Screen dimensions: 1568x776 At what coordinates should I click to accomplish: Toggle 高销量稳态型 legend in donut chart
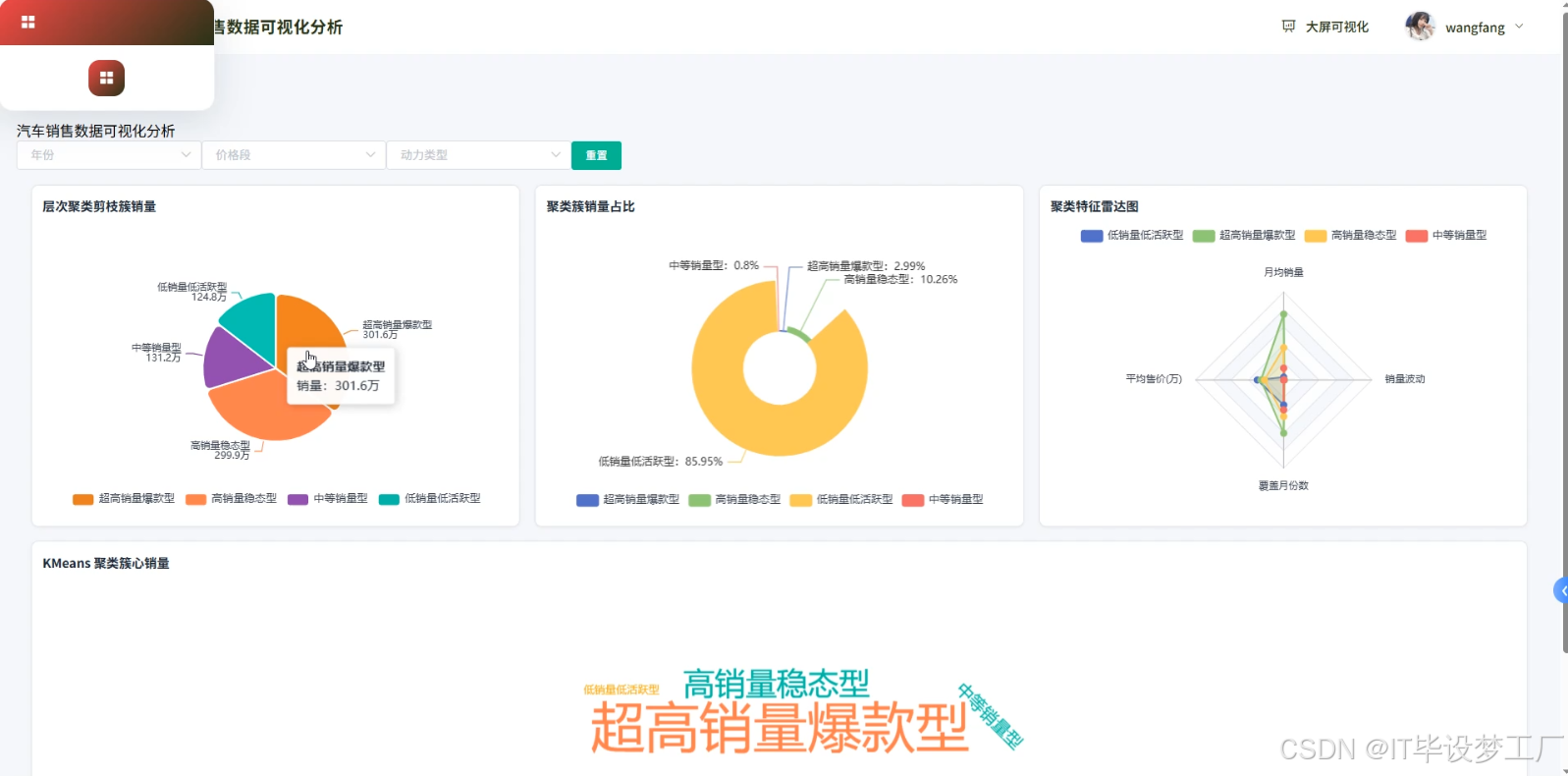coord(735,500)
